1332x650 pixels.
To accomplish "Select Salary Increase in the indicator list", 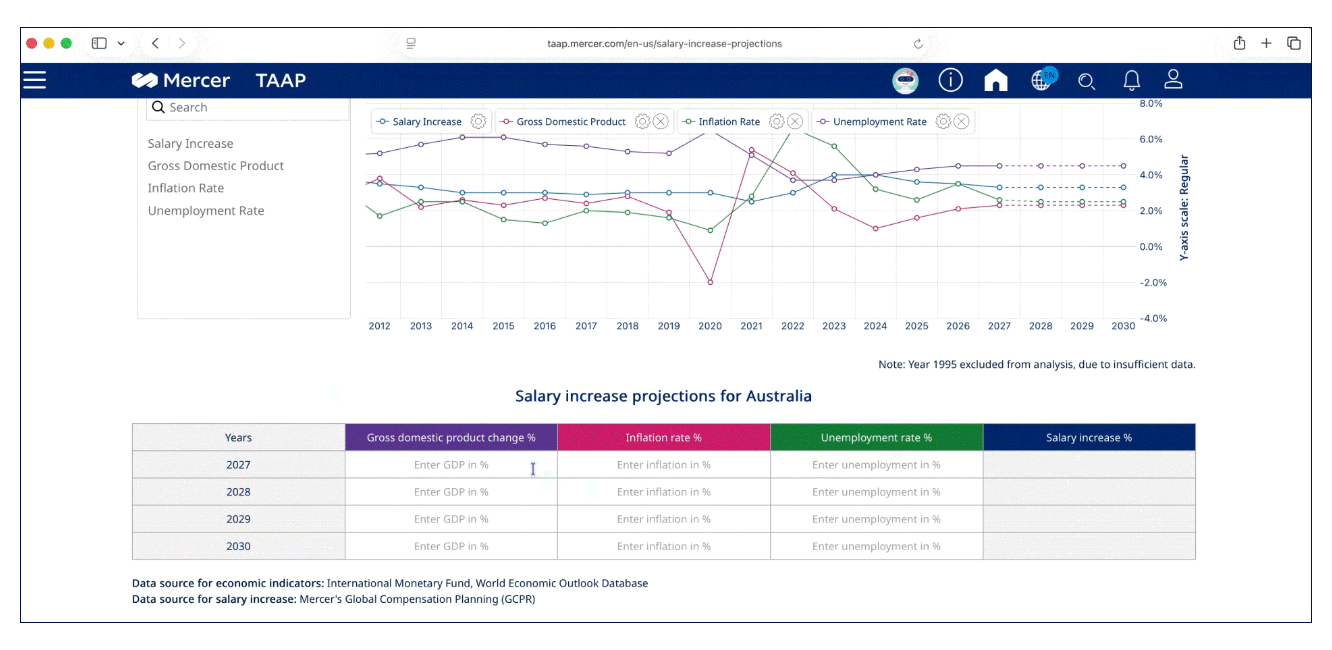I will pos(190,143).
